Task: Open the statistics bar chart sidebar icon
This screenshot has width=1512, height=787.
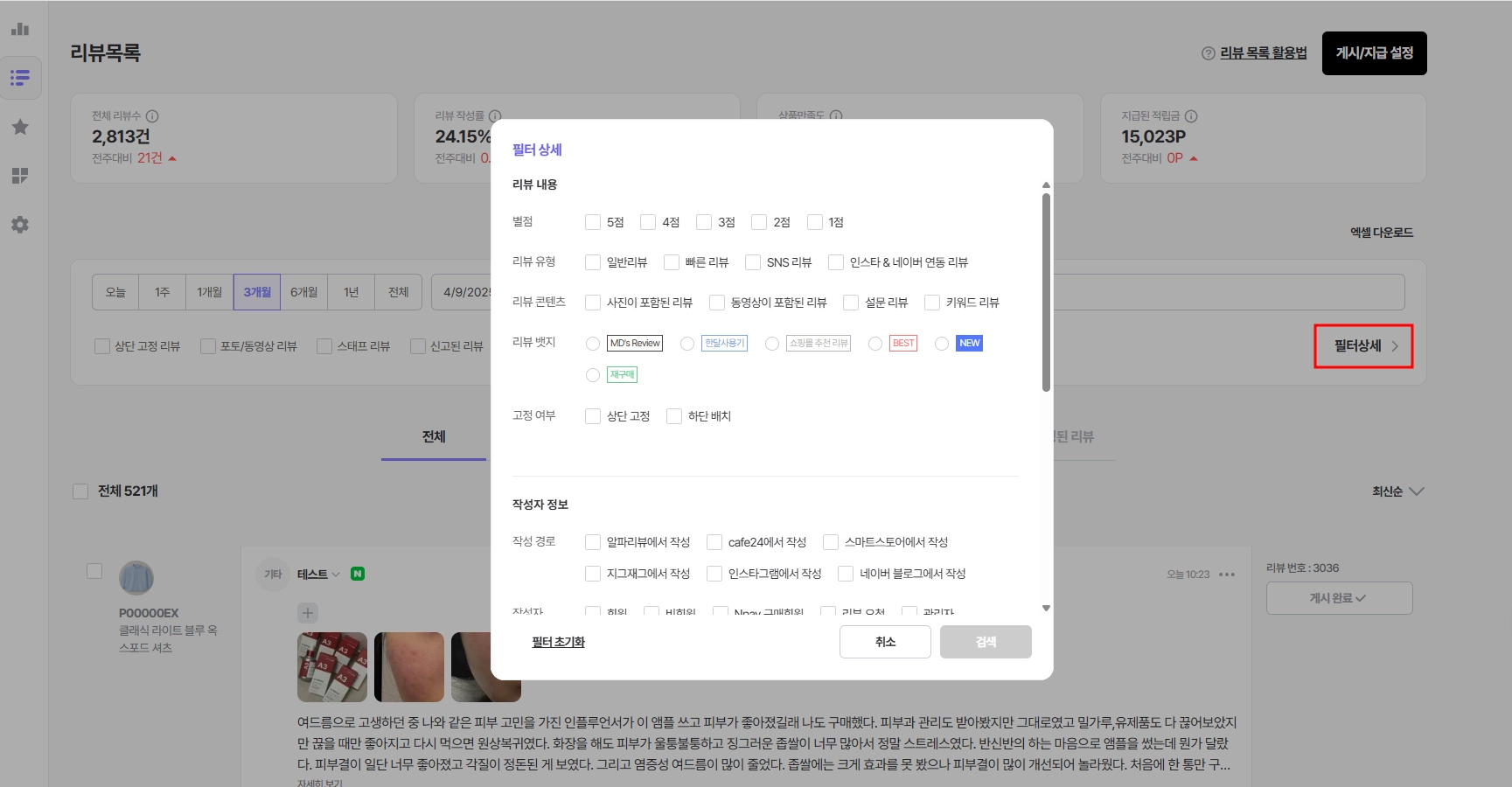Action: 20,29
